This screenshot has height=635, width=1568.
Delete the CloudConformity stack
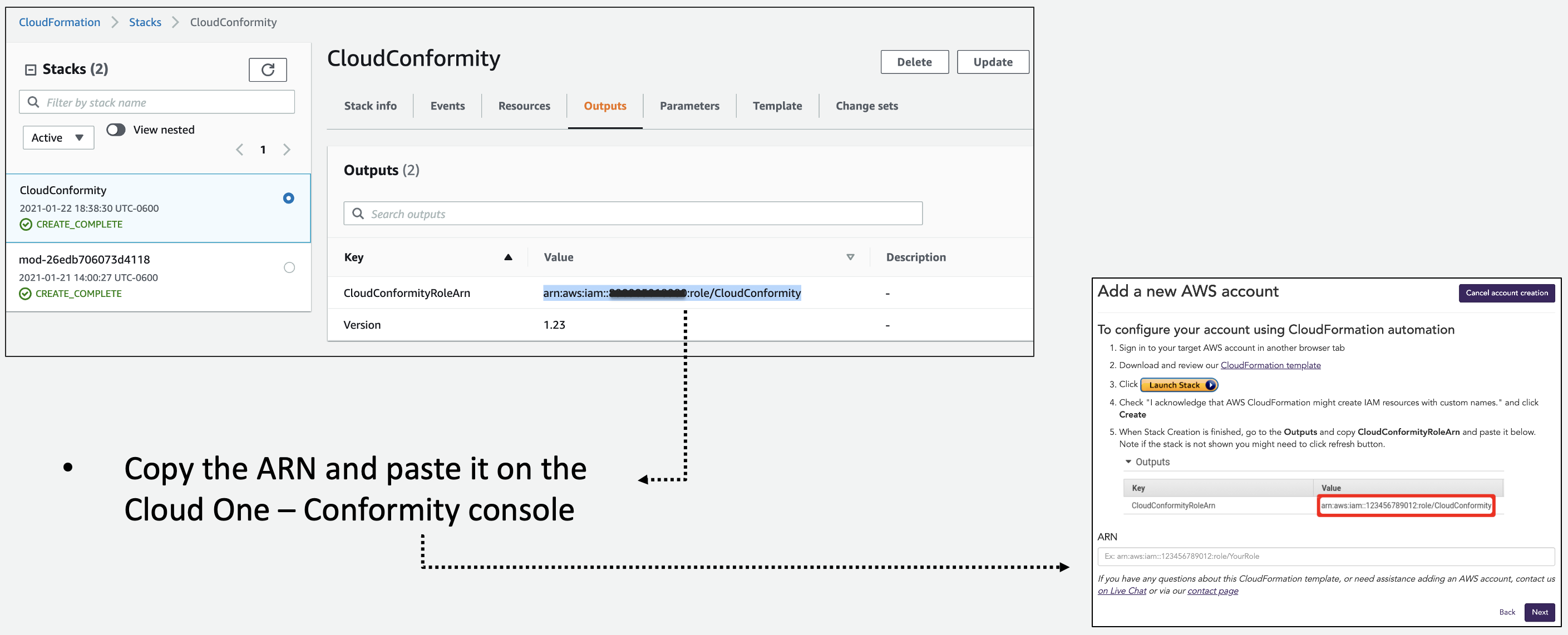[x=914, y=62]
